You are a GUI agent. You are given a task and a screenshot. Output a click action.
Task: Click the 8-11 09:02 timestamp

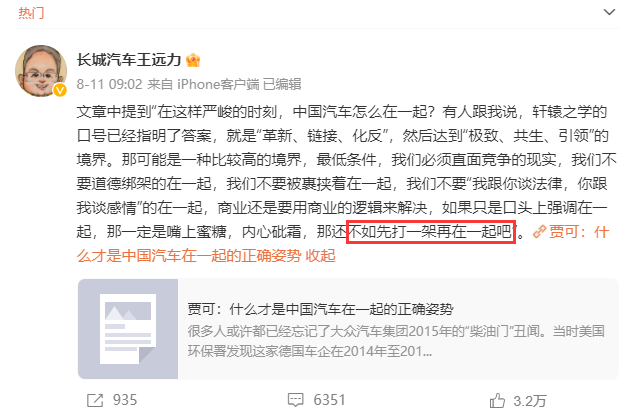pos(109,84)
